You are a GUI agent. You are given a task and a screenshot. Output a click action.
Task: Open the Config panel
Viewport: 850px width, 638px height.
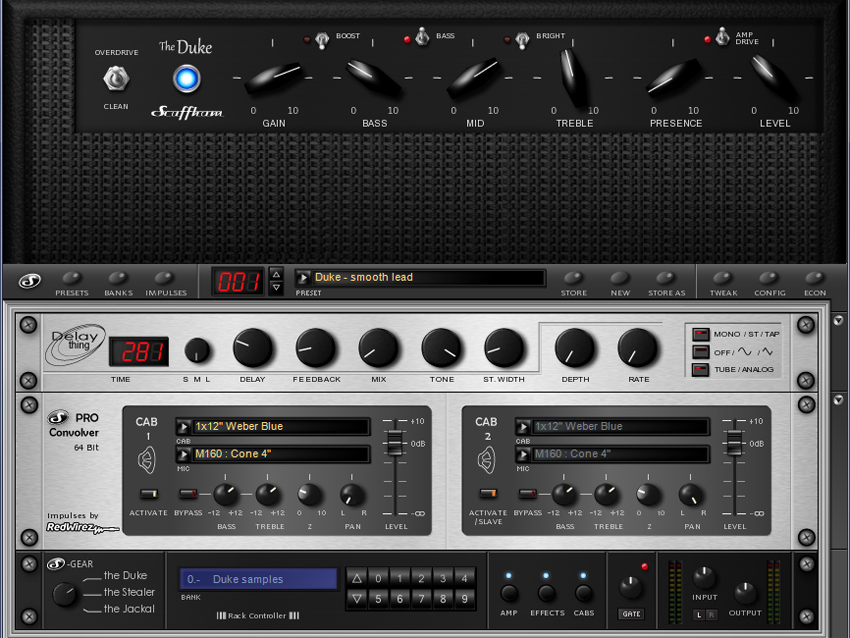769,279
